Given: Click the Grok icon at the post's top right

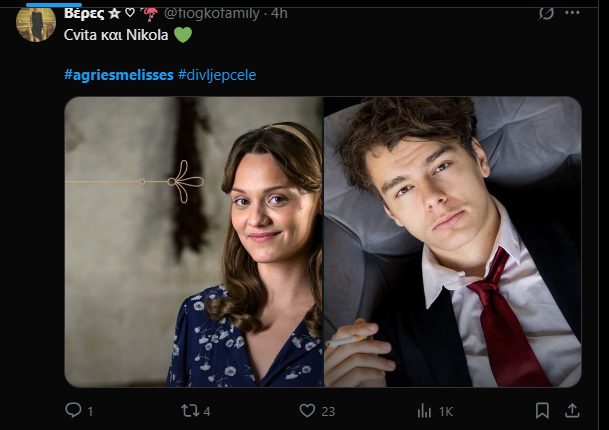Looking at the screenshot, I should click(x=546, y=13).
